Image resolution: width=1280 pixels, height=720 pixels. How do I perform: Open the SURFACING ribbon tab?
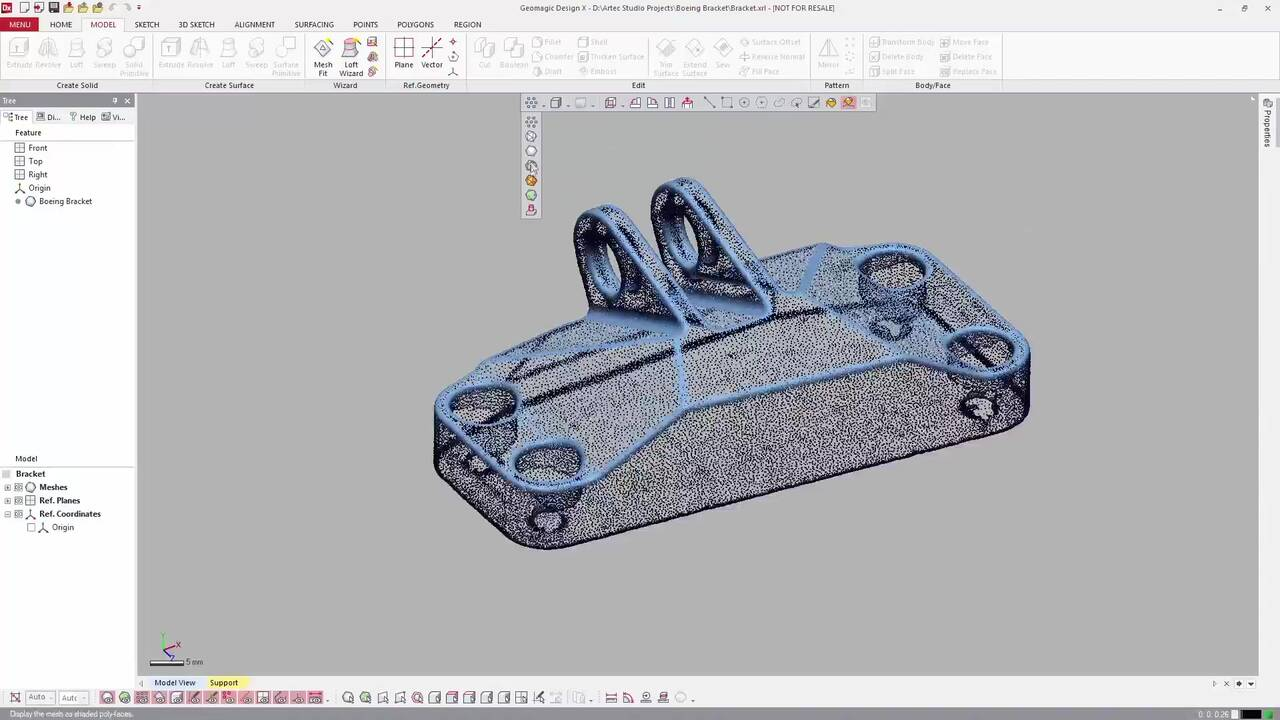314,24
